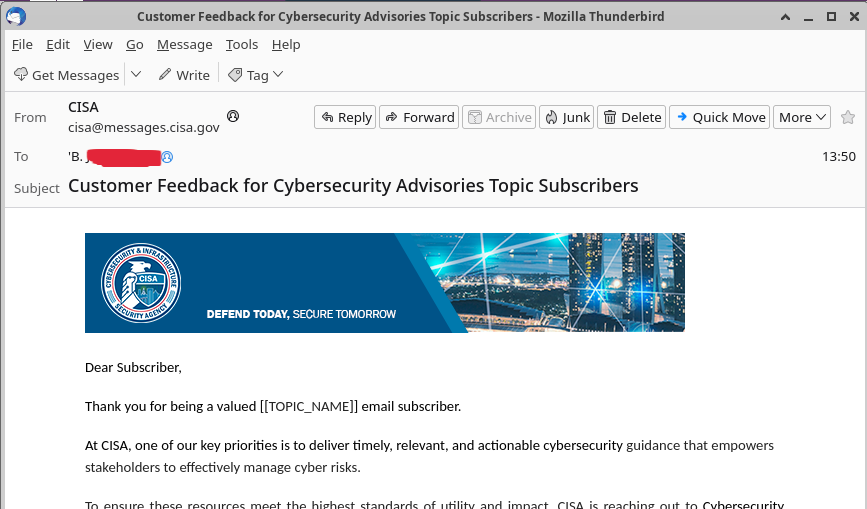Open the Message menu

184,44
